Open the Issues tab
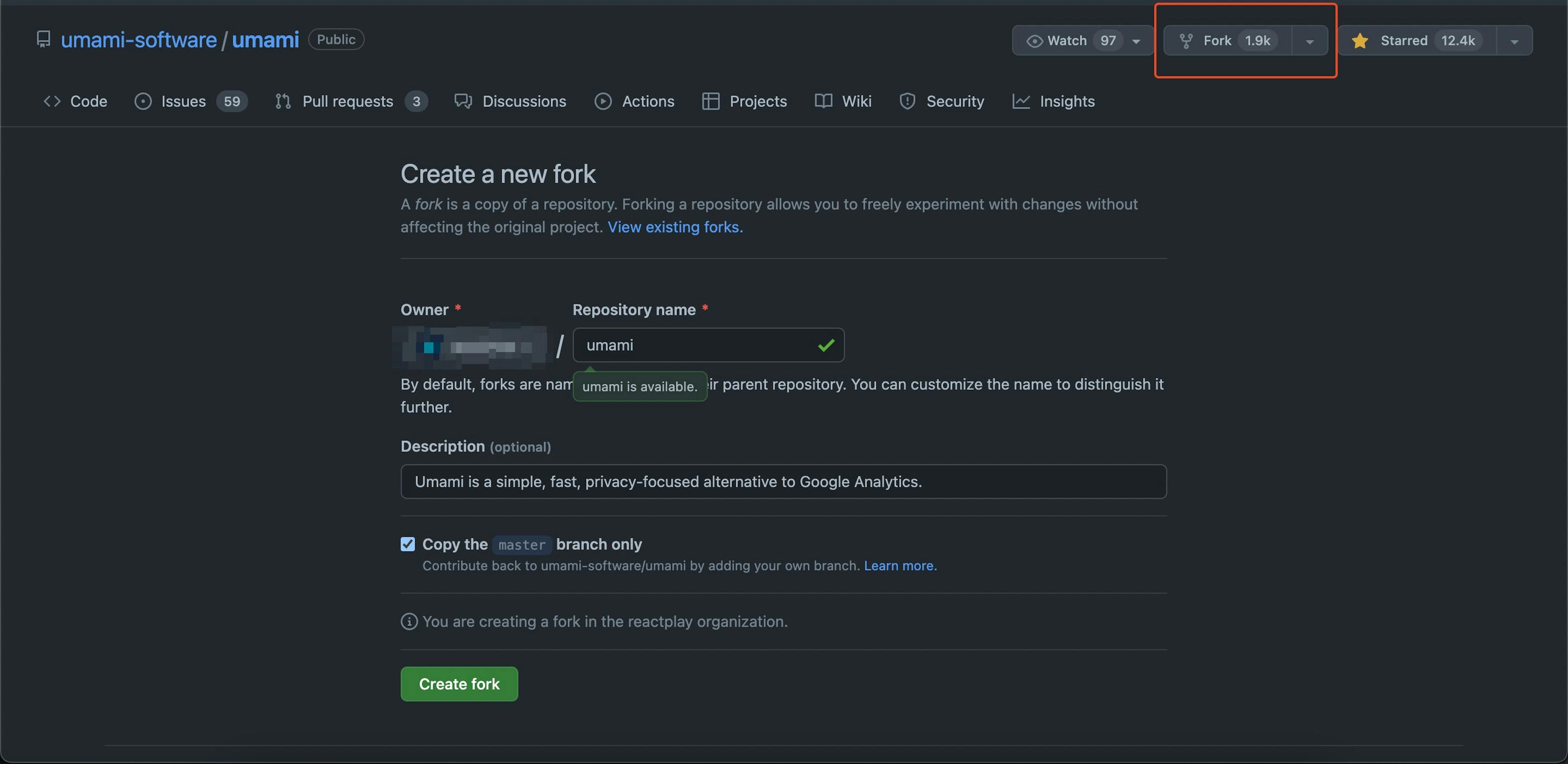The width and height of the screenshot is (1568, 764). tap(191, 101)
